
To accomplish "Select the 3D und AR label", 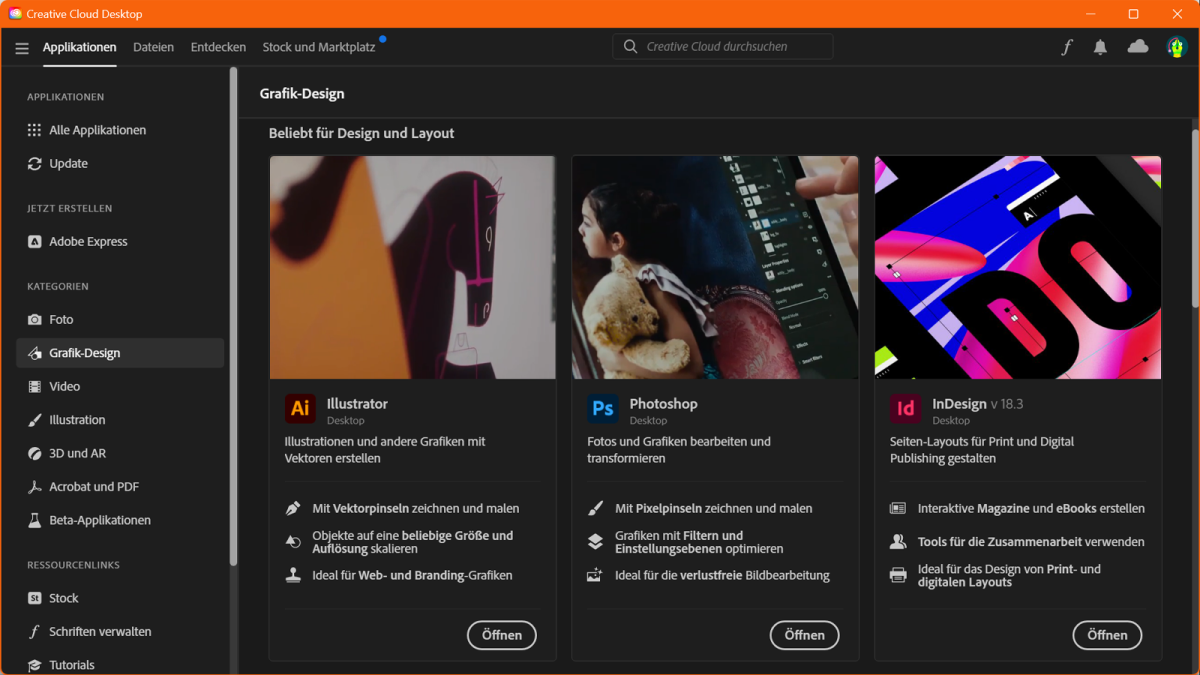I will [78, 454].
